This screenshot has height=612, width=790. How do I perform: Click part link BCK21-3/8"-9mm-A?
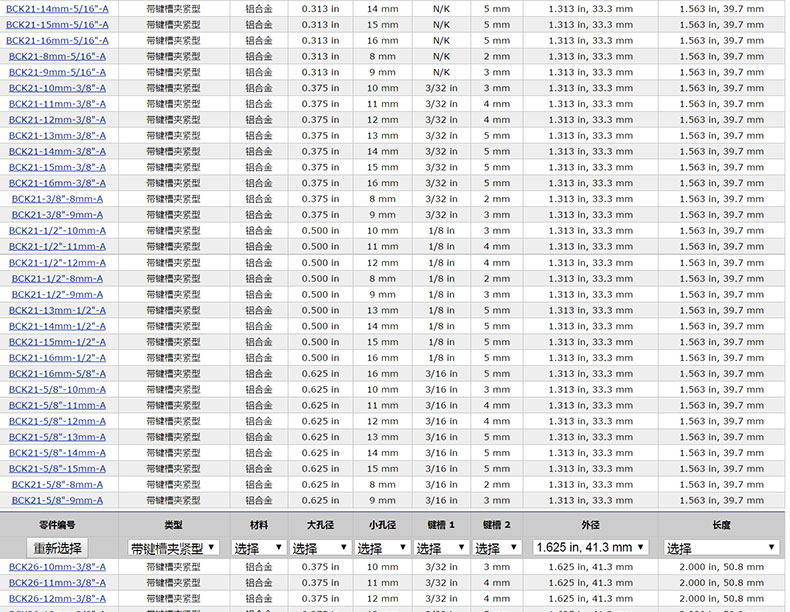(58, 215)
